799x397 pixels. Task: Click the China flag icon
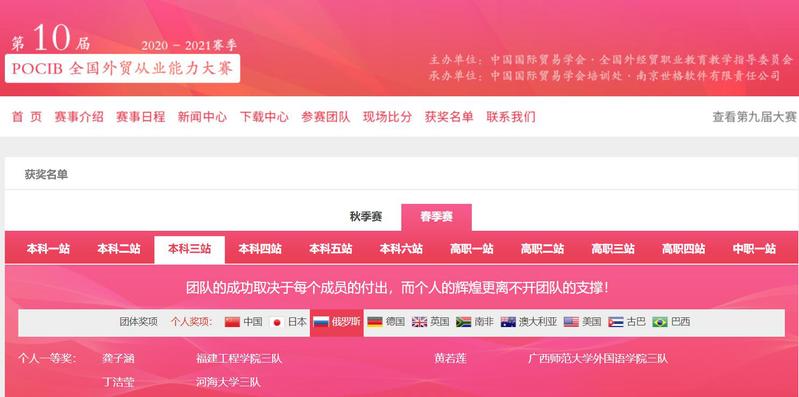232,322
